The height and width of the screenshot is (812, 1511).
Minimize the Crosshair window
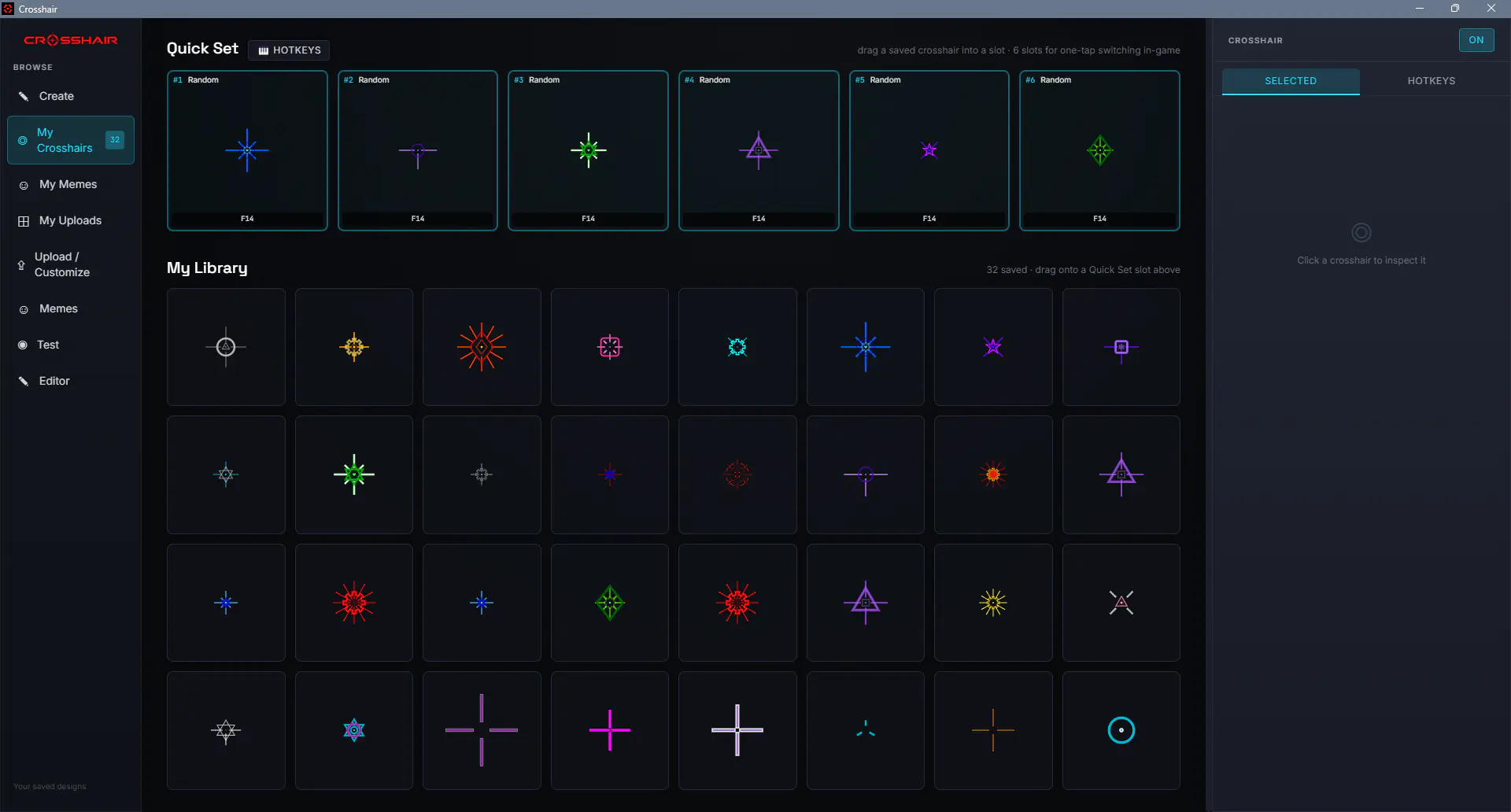[1420, 9]
